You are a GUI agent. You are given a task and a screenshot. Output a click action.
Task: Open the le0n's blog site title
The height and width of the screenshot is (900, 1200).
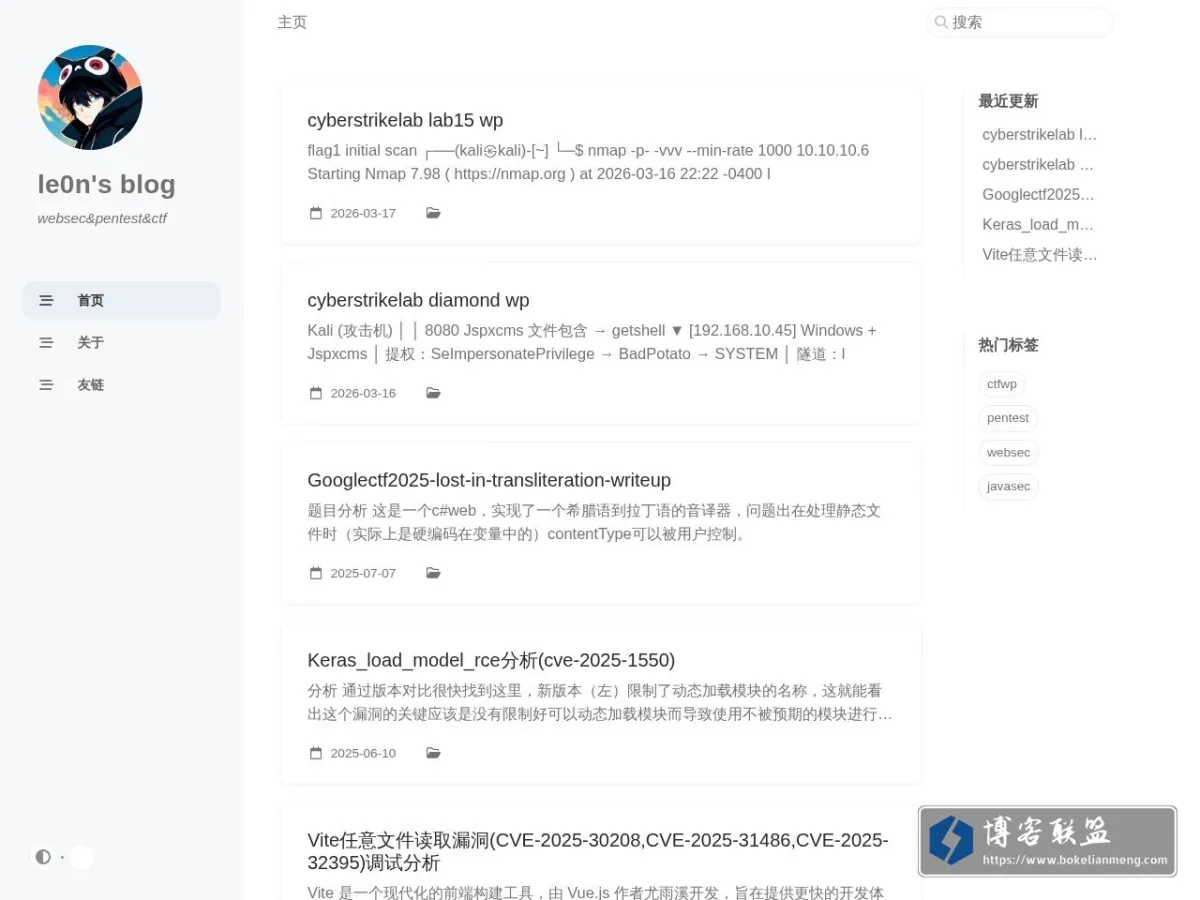(x=106, y=184)
